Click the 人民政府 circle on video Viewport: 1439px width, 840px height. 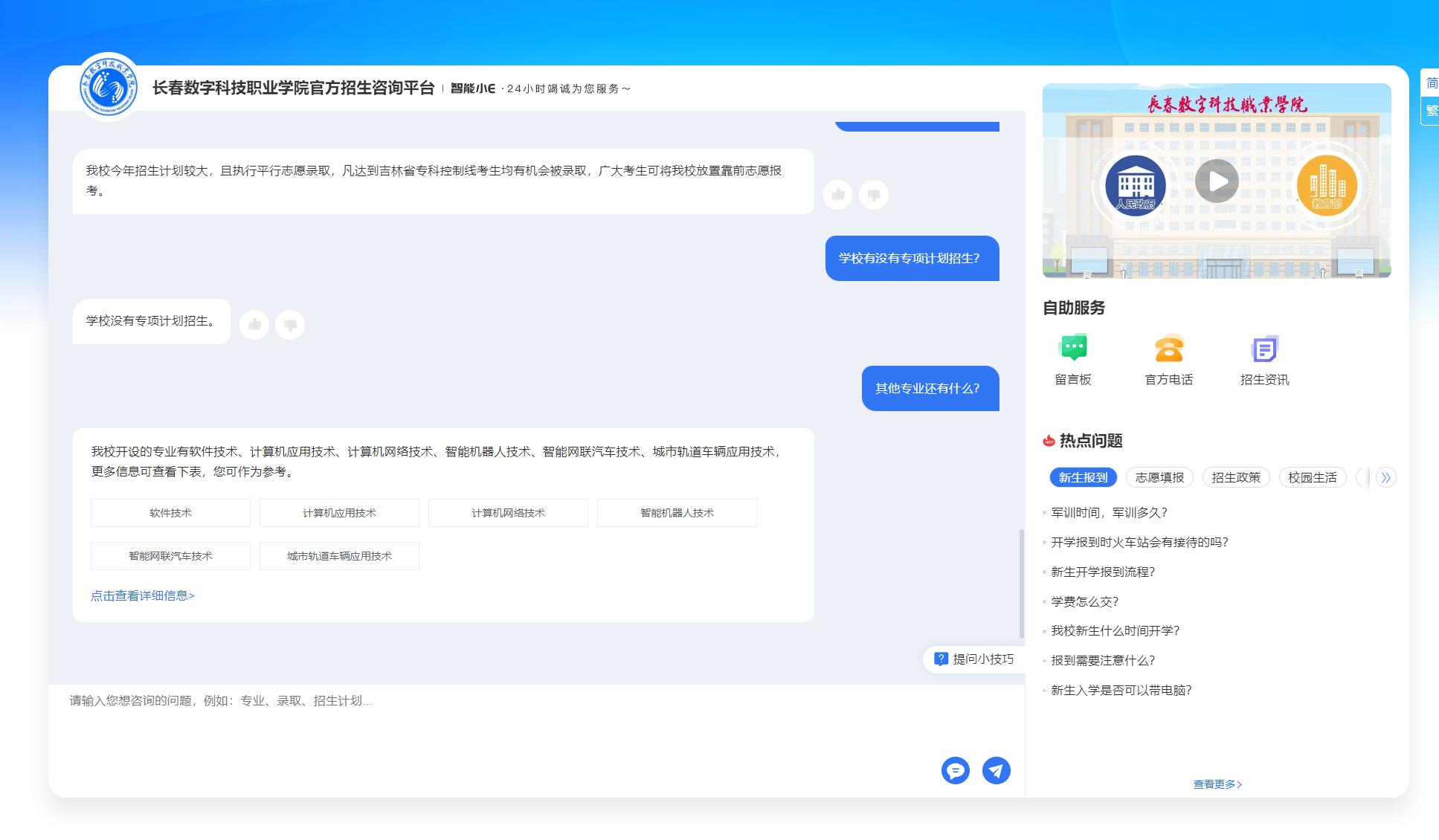[1136, 184]
